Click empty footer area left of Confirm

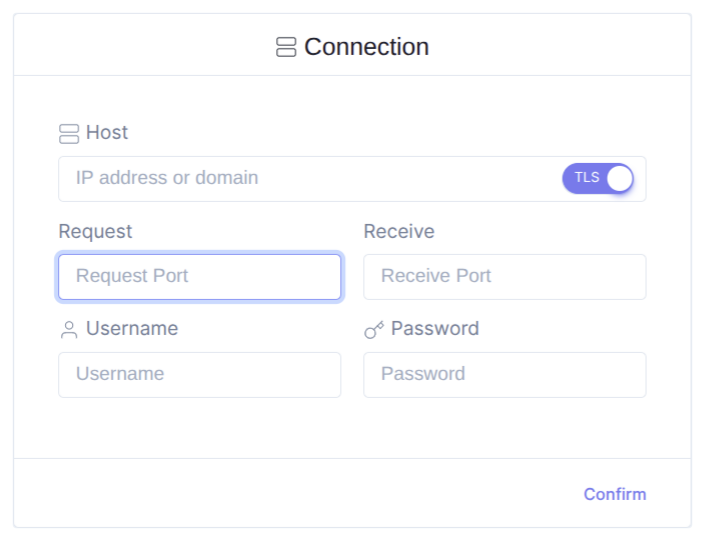[300, 494]
